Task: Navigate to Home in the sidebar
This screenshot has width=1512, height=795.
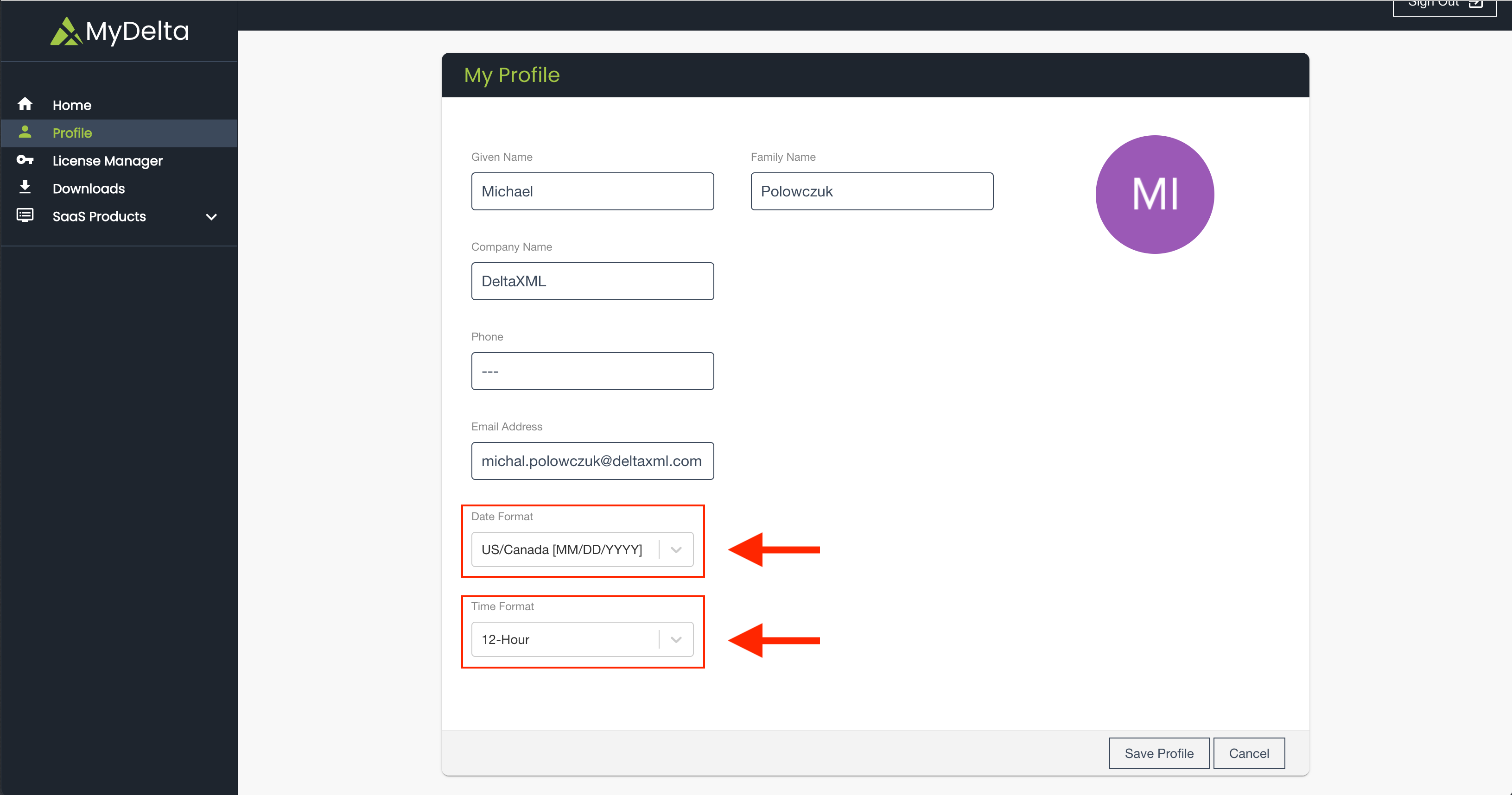Action: click(x=71, y=104)
